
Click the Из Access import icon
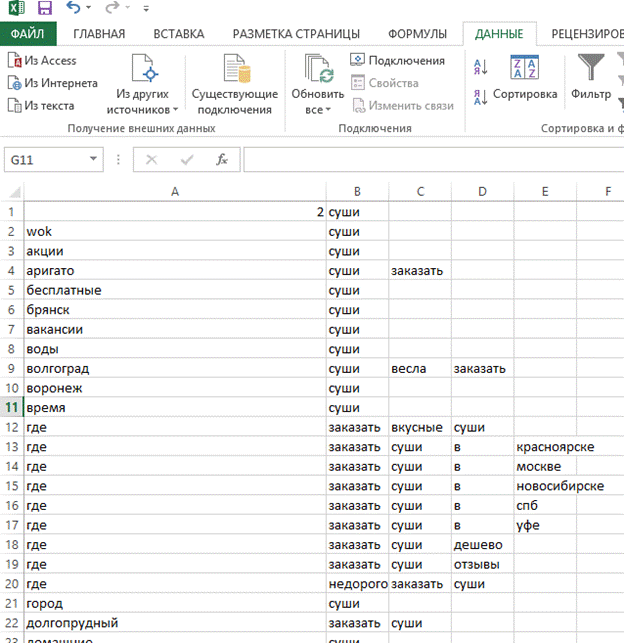(14, 60)
